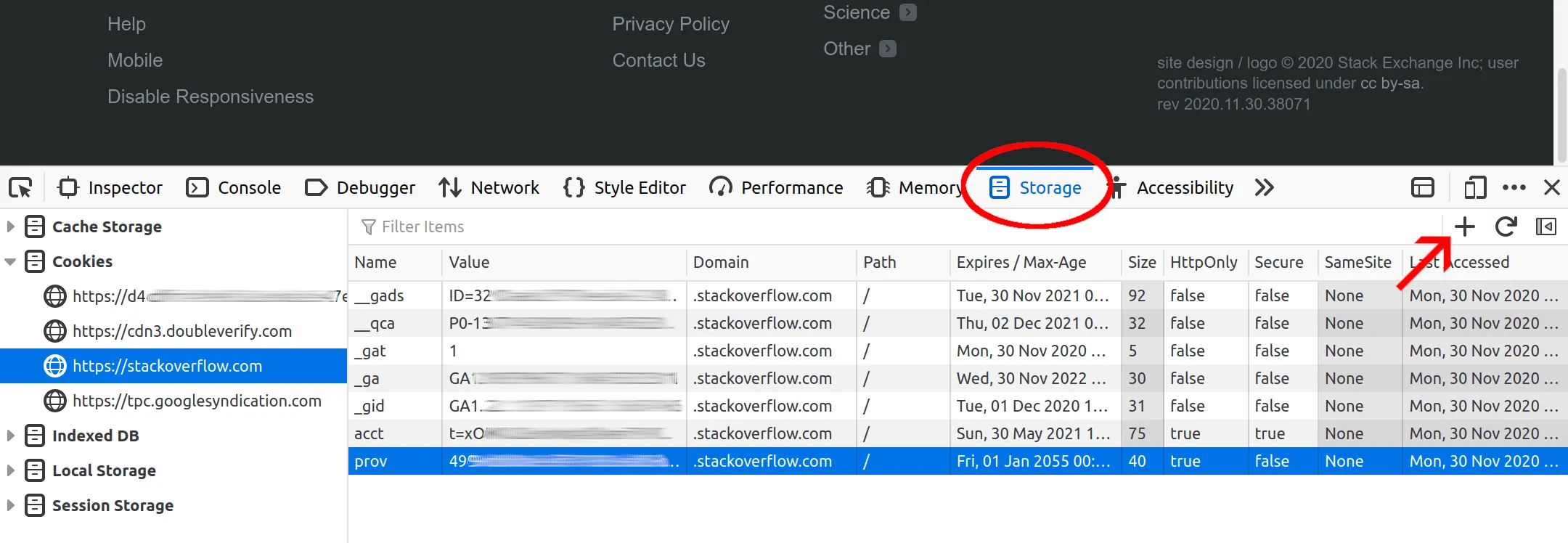Select the iframe picker icon
This screenshot has width=1568, height=543.
[1422, 188]
